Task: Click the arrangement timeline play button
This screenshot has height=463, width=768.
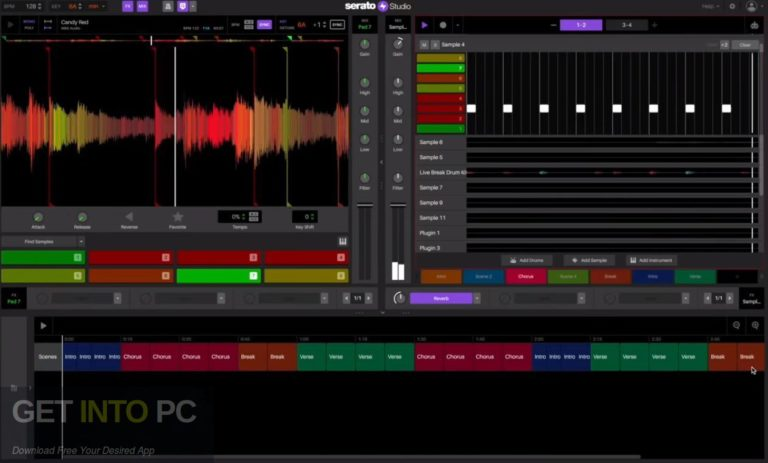Action: click(43, 325)
